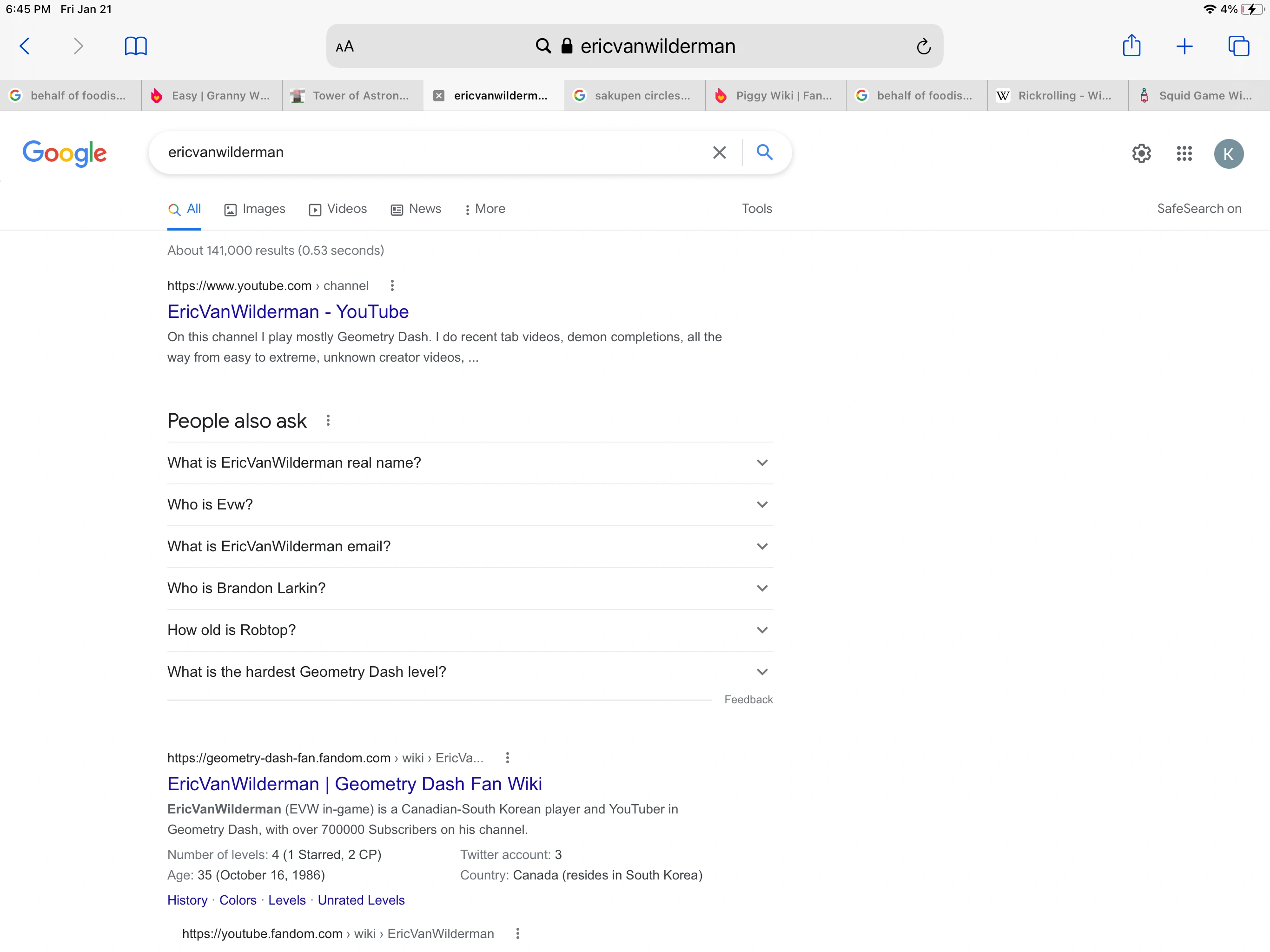The image size is (1270, 952).
Task: Click the Google profile avatar
Action: pos(1229,153)
